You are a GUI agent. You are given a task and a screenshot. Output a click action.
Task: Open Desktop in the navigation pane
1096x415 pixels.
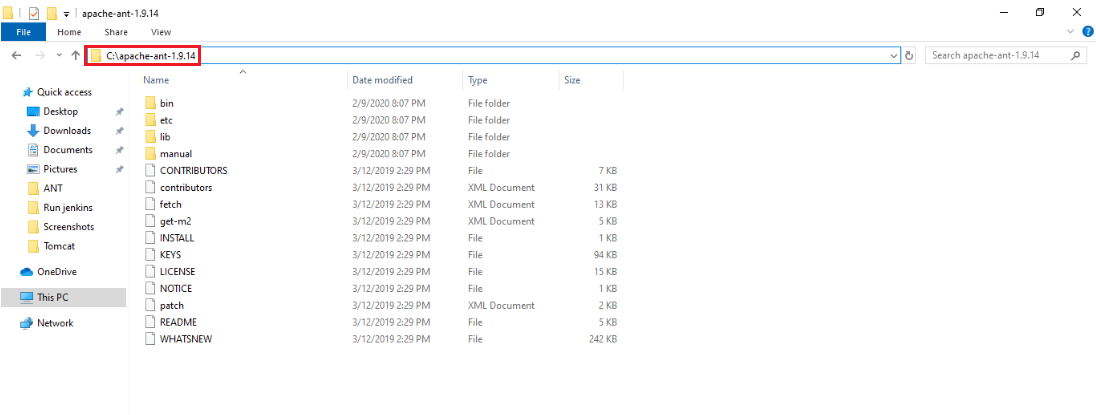(61, 112)
